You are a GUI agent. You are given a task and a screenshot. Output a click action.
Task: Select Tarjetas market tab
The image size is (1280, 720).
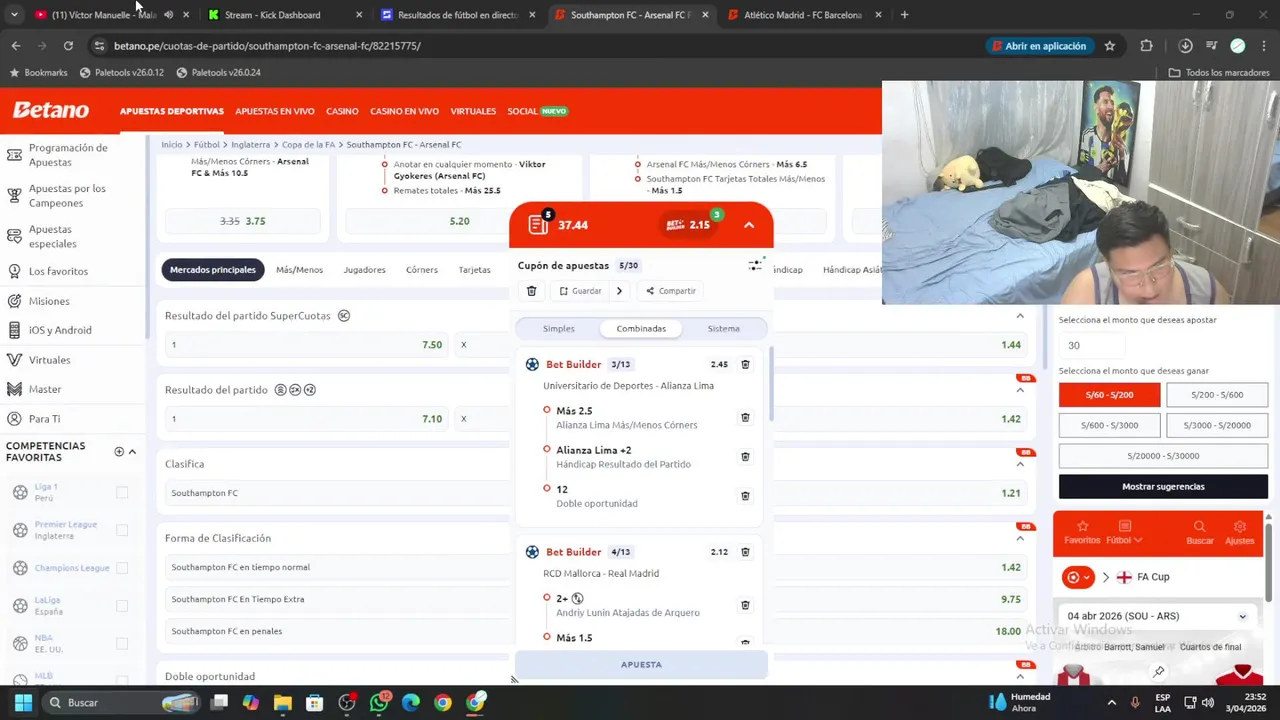(474, 270)
